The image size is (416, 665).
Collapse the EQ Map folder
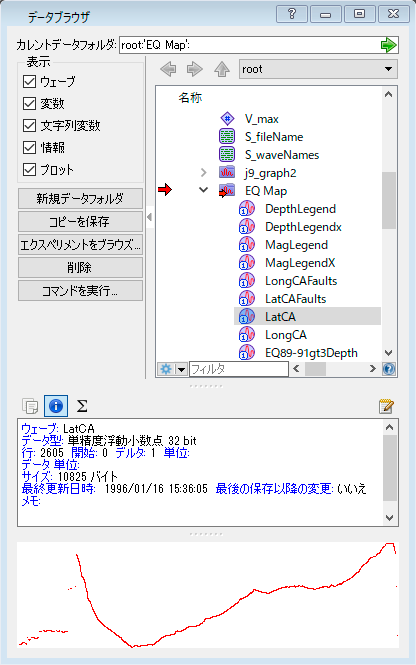point(204,190)
